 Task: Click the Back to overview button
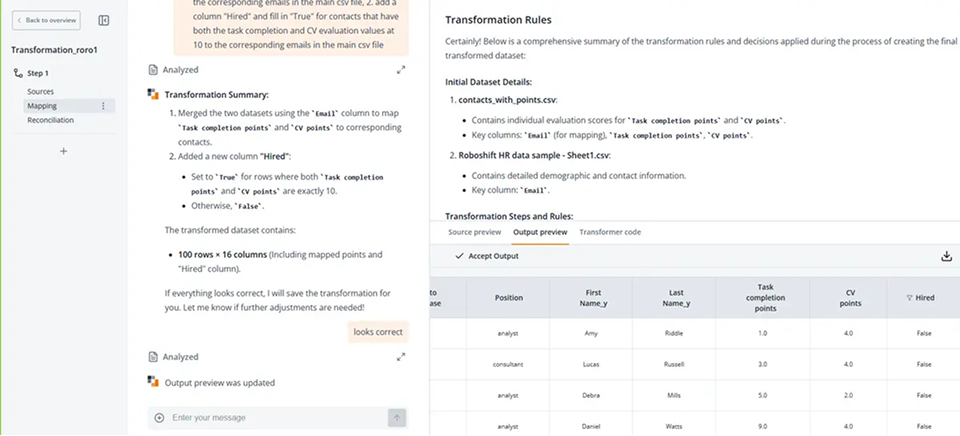pyautogui.click(x=48, y=20)
